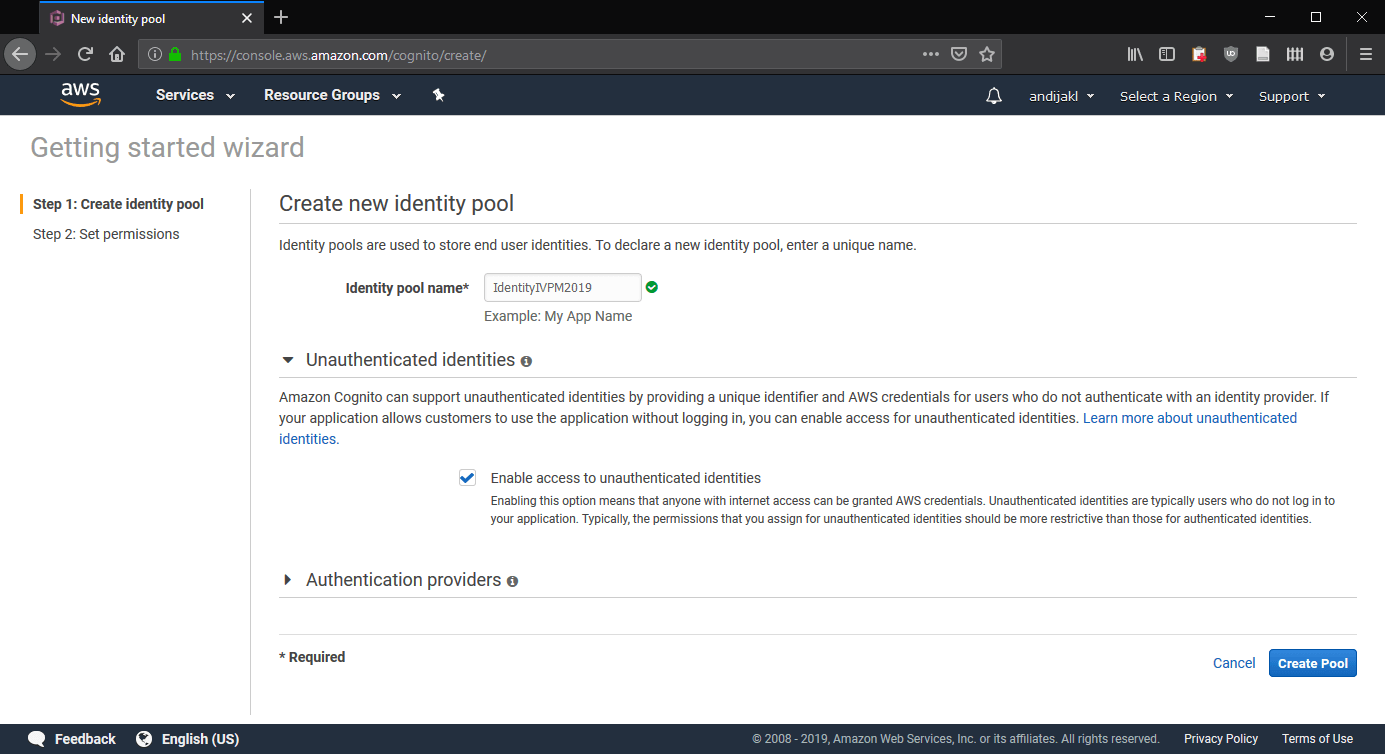This screenshot has height=754, width=1385.
Task: Open the Services dropdown menu
Action: pos(196,95)
